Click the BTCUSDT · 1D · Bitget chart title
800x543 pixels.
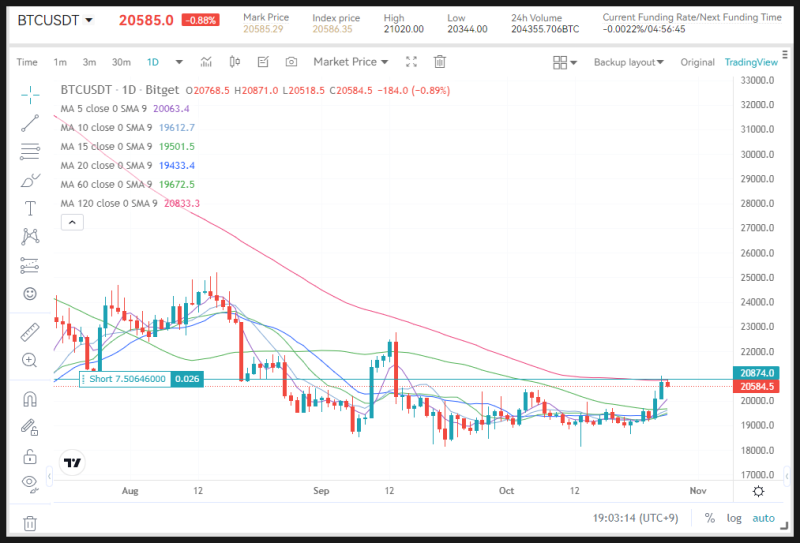tap(120, 90)
